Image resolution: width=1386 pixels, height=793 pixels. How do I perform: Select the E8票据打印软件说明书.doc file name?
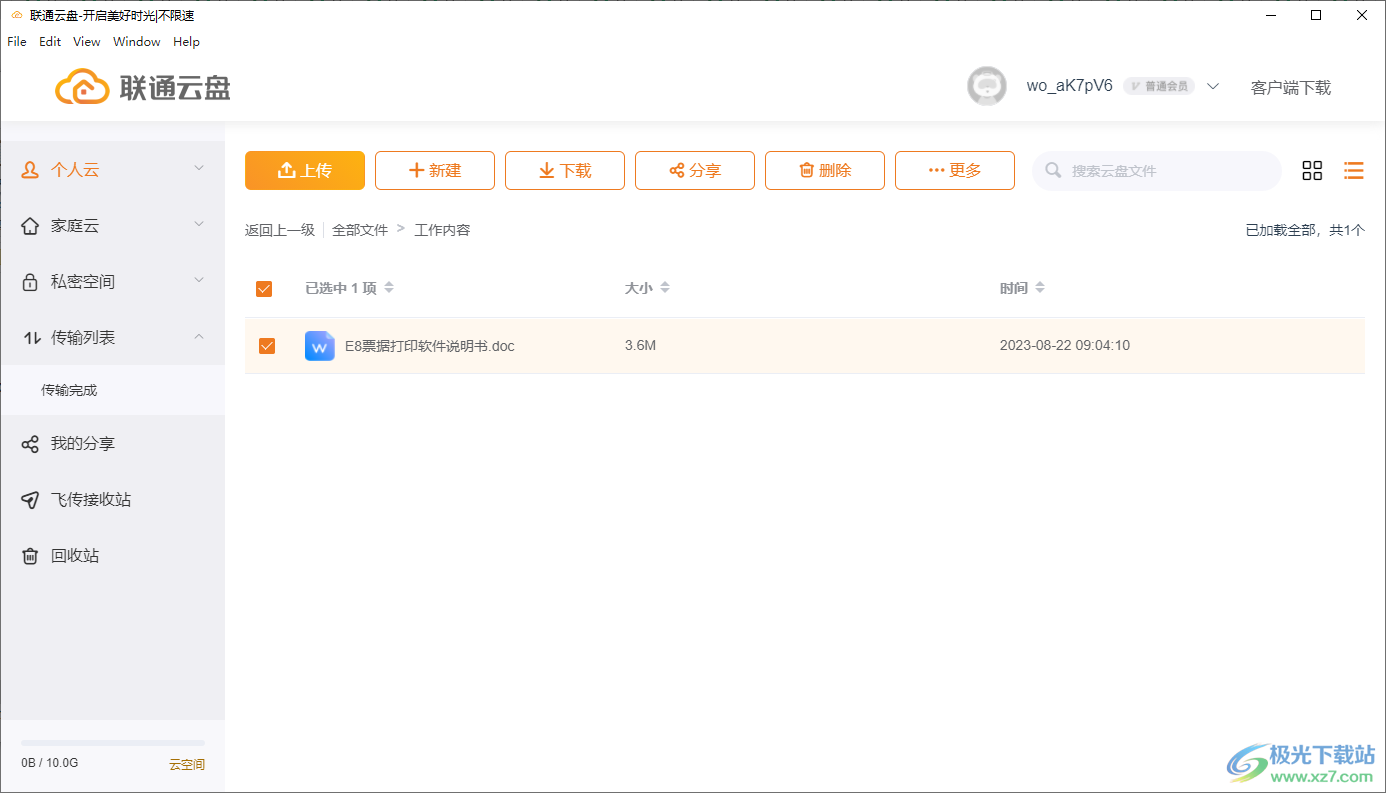click(x=430, y=346)
